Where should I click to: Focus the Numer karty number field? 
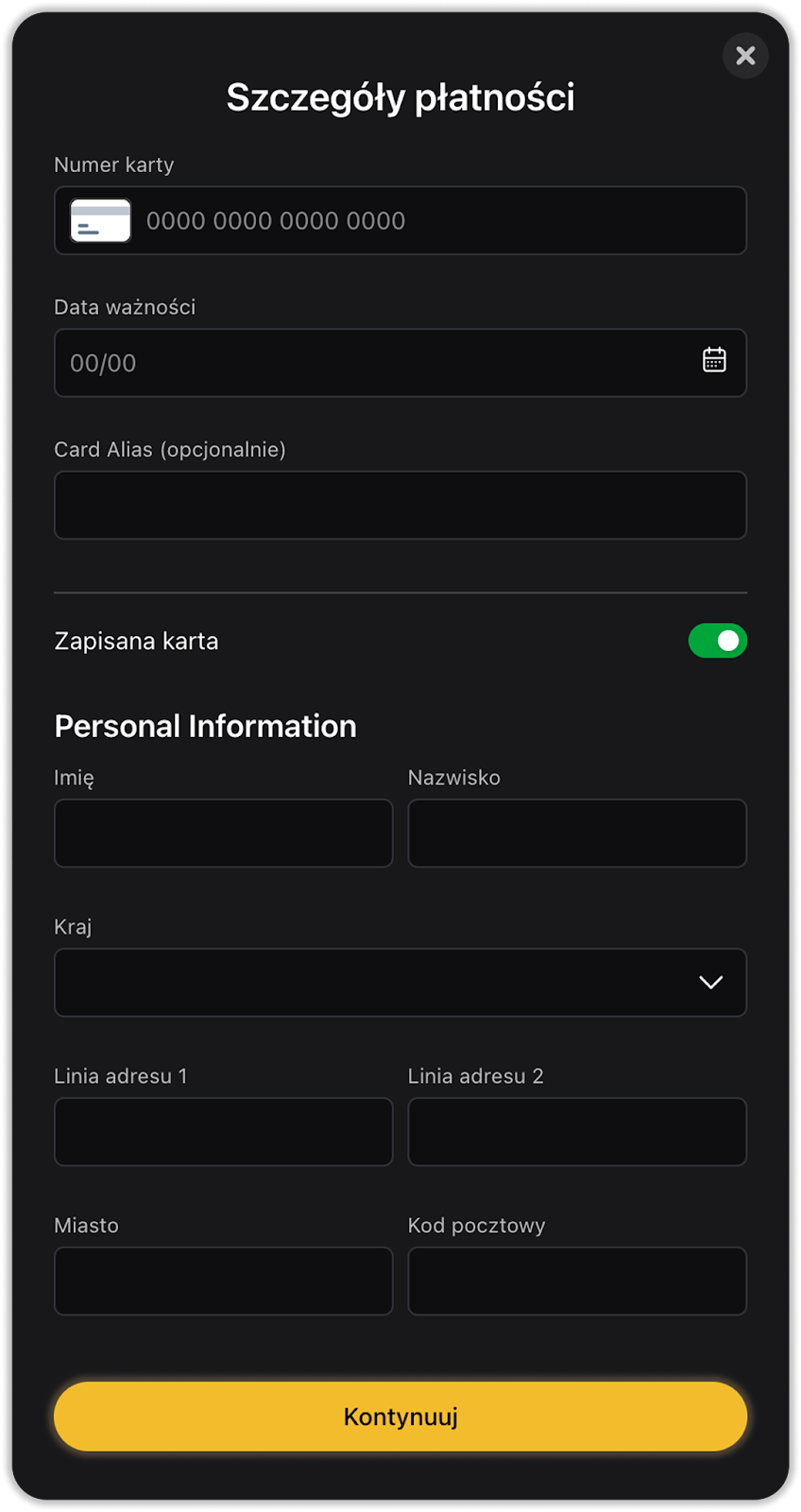coord(435,221)
